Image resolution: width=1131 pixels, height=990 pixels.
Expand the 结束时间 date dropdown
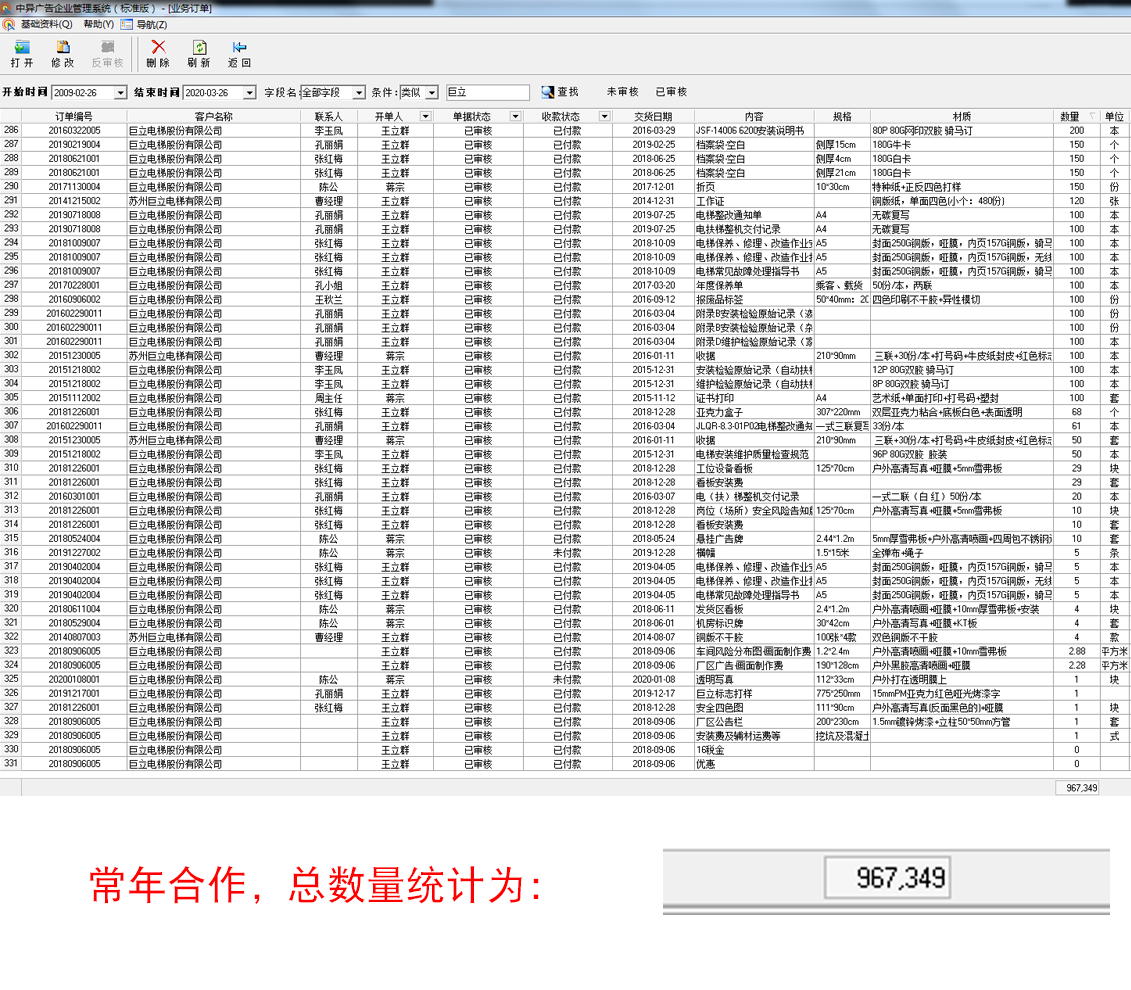click(250, 93)
